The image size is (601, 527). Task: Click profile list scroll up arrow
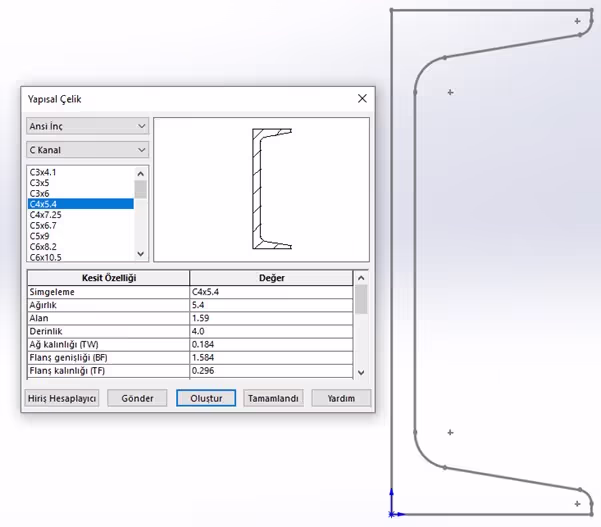pyautogui.click(x=141, y=174)
